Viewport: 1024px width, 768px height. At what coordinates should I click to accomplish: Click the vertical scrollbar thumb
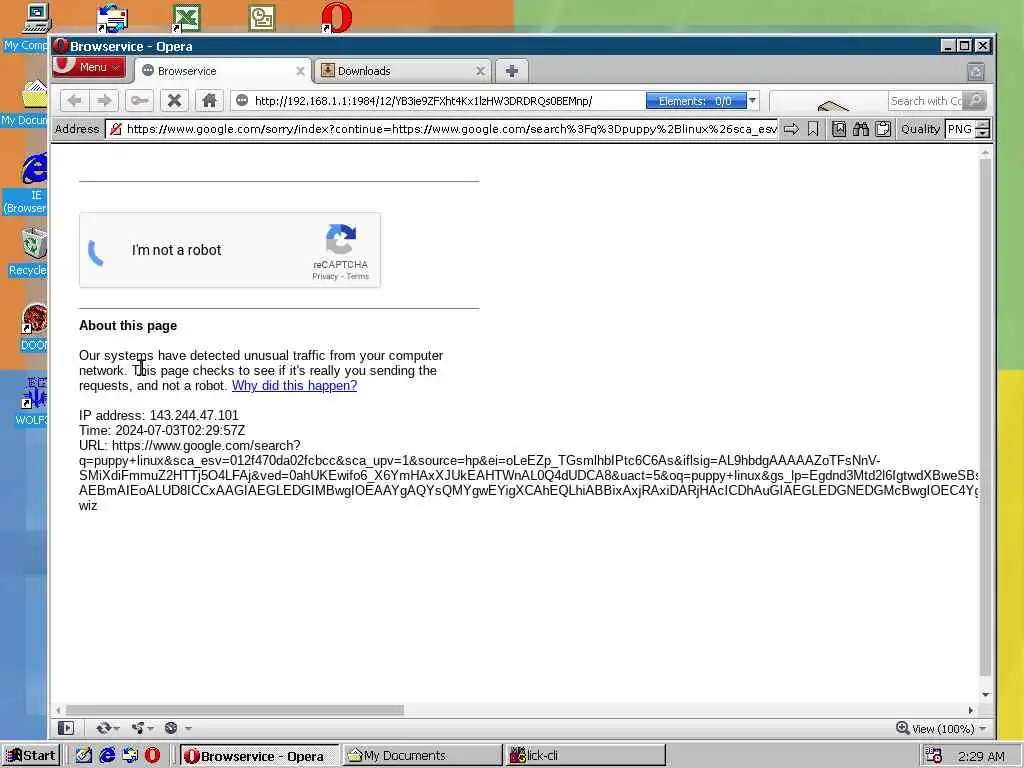[985, 416]
